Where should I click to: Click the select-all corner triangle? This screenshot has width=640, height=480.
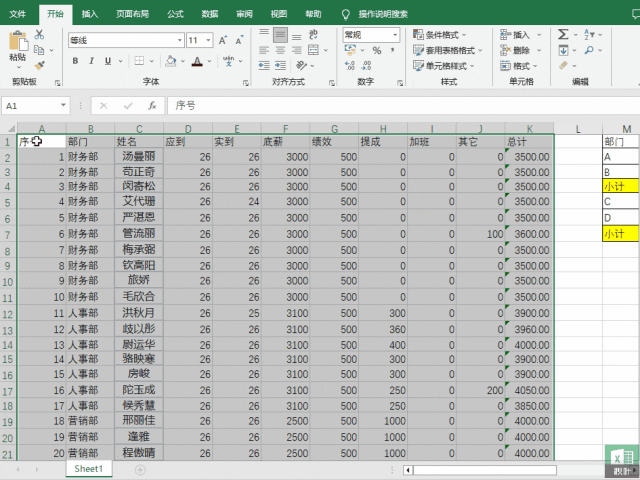(9, 129)
